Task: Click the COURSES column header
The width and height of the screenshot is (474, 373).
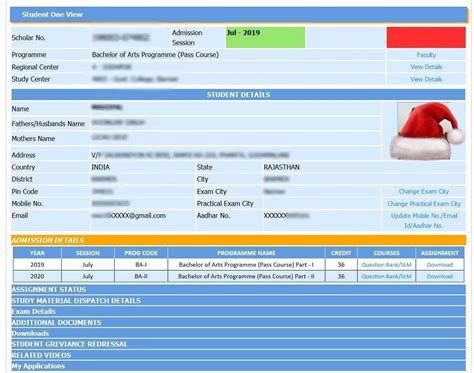Action: pos(386,253)
